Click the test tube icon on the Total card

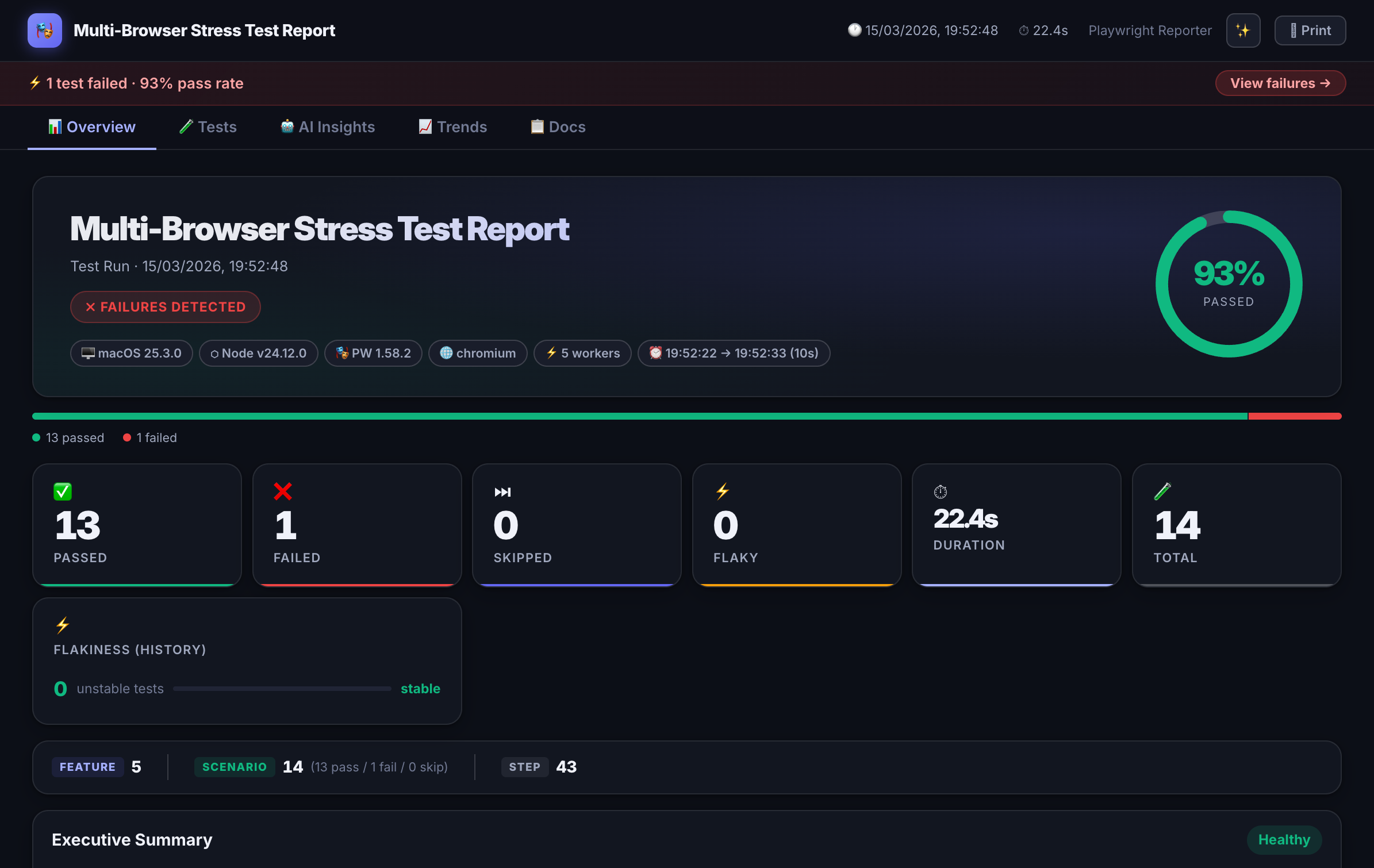point(1163,491)
